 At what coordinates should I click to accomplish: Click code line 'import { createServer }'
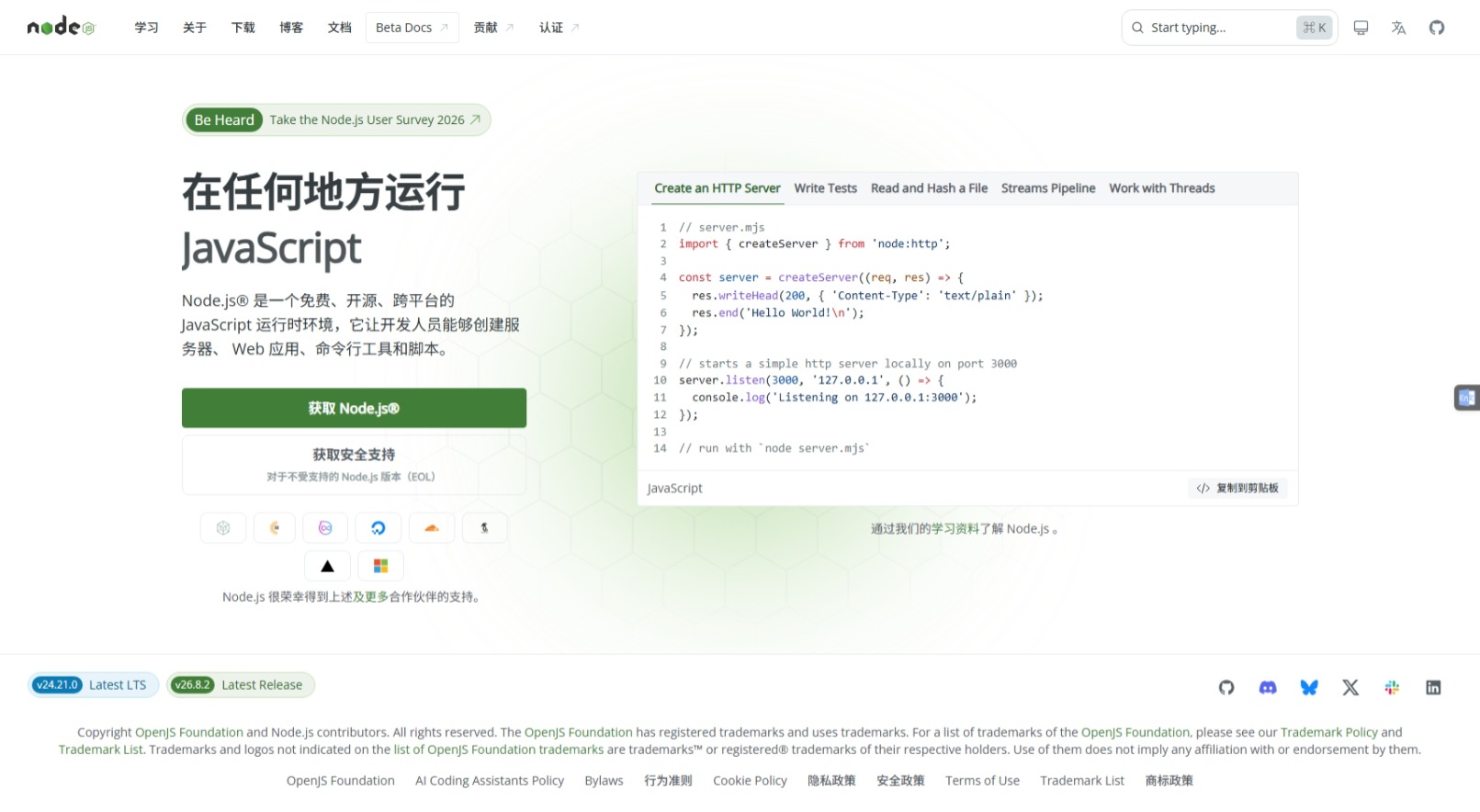click(x=814, y=244)
